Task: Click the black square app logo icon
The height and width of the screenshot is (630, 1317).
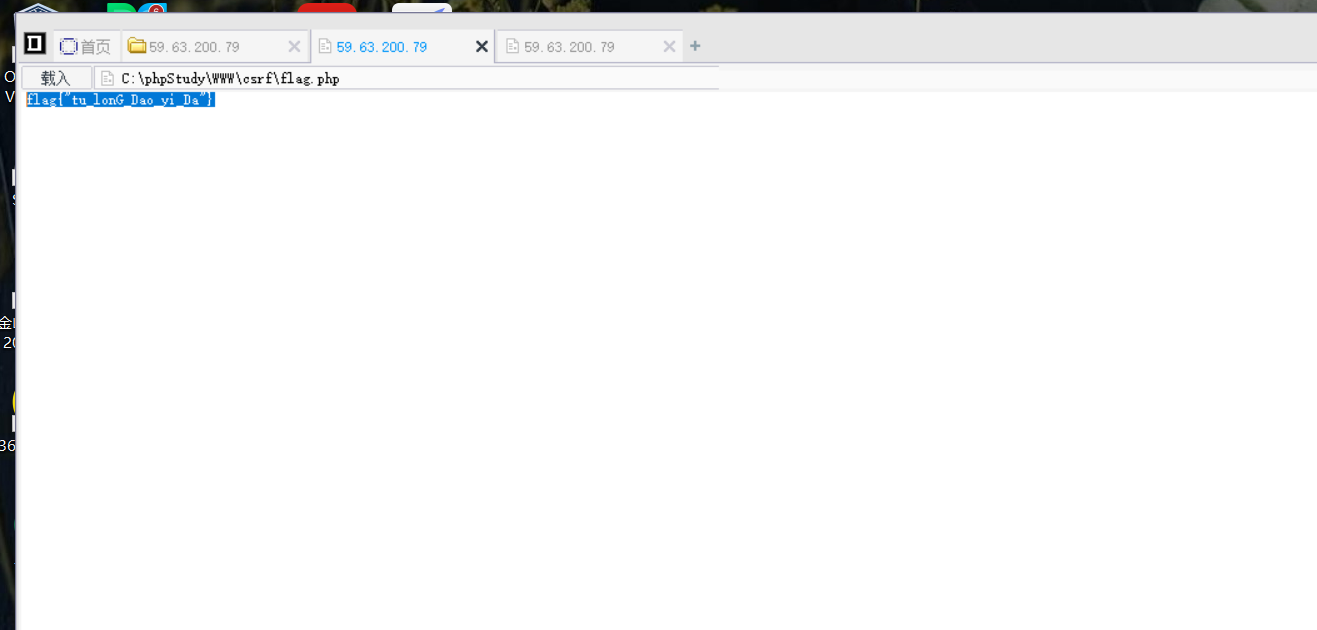Action: pos(35,44)
